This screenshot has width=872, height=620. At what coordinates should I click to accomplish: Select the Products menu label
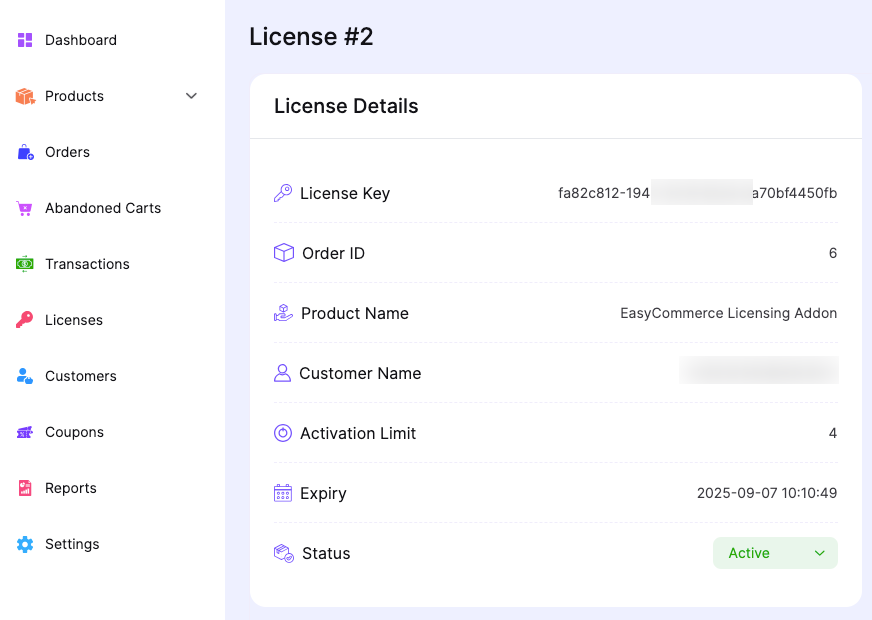[75, 96]
